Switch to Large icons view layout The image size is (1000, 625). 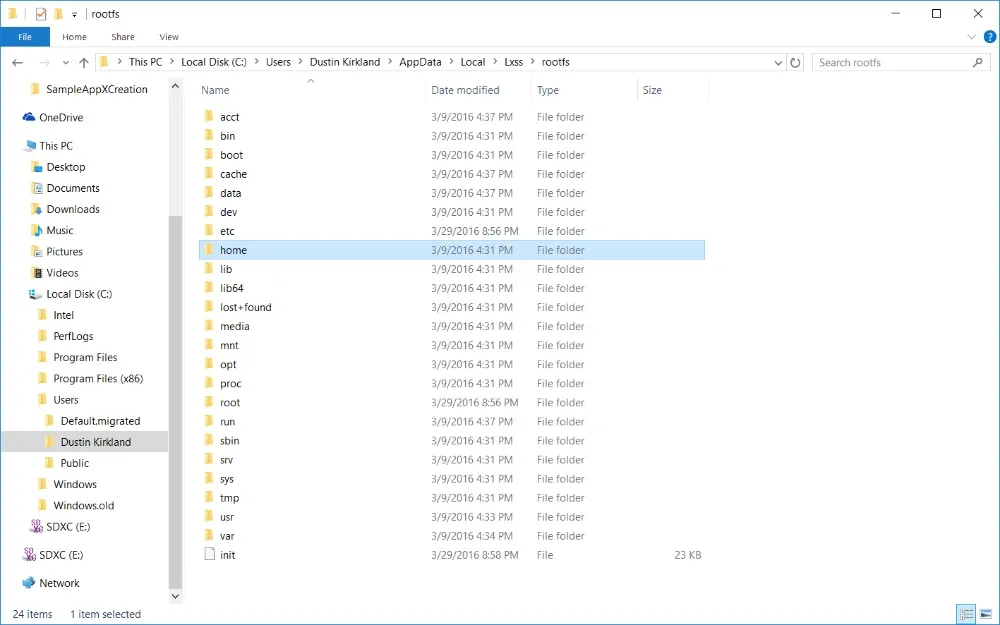coord(986,614)
